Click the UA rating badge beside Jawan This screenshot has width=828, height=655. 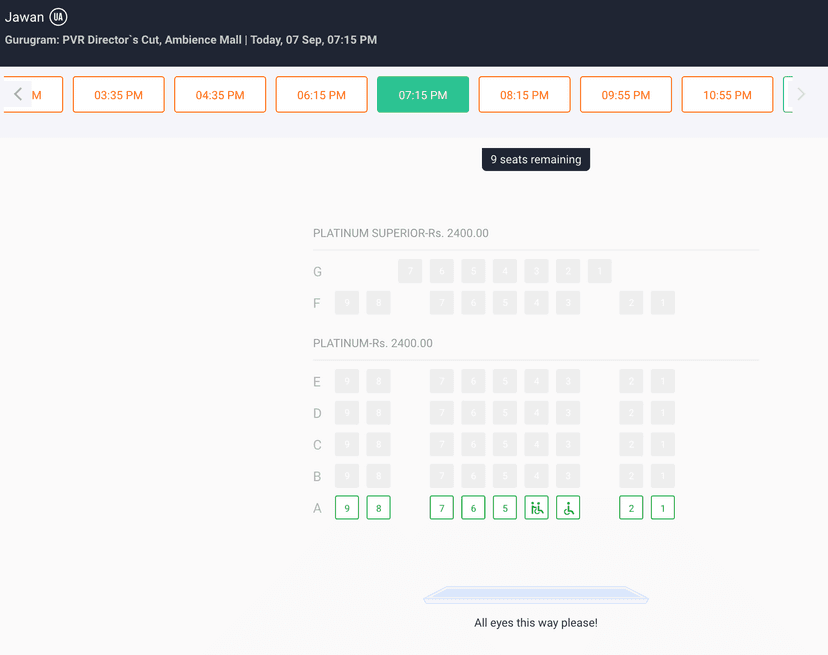[x=59, y=17]
